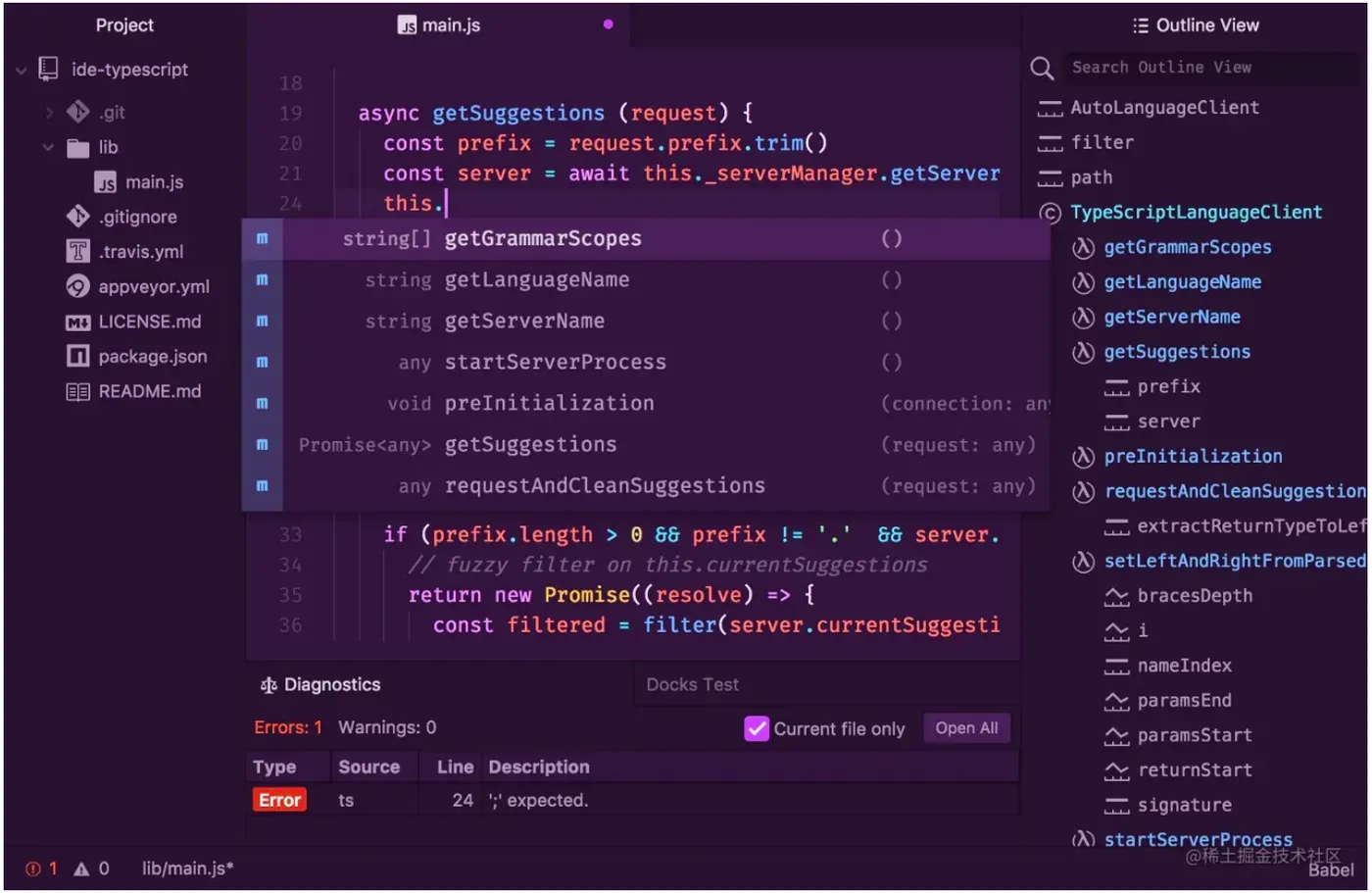
Task: Jump to getSuggestions in Outline View
Action: (1177, 353)
